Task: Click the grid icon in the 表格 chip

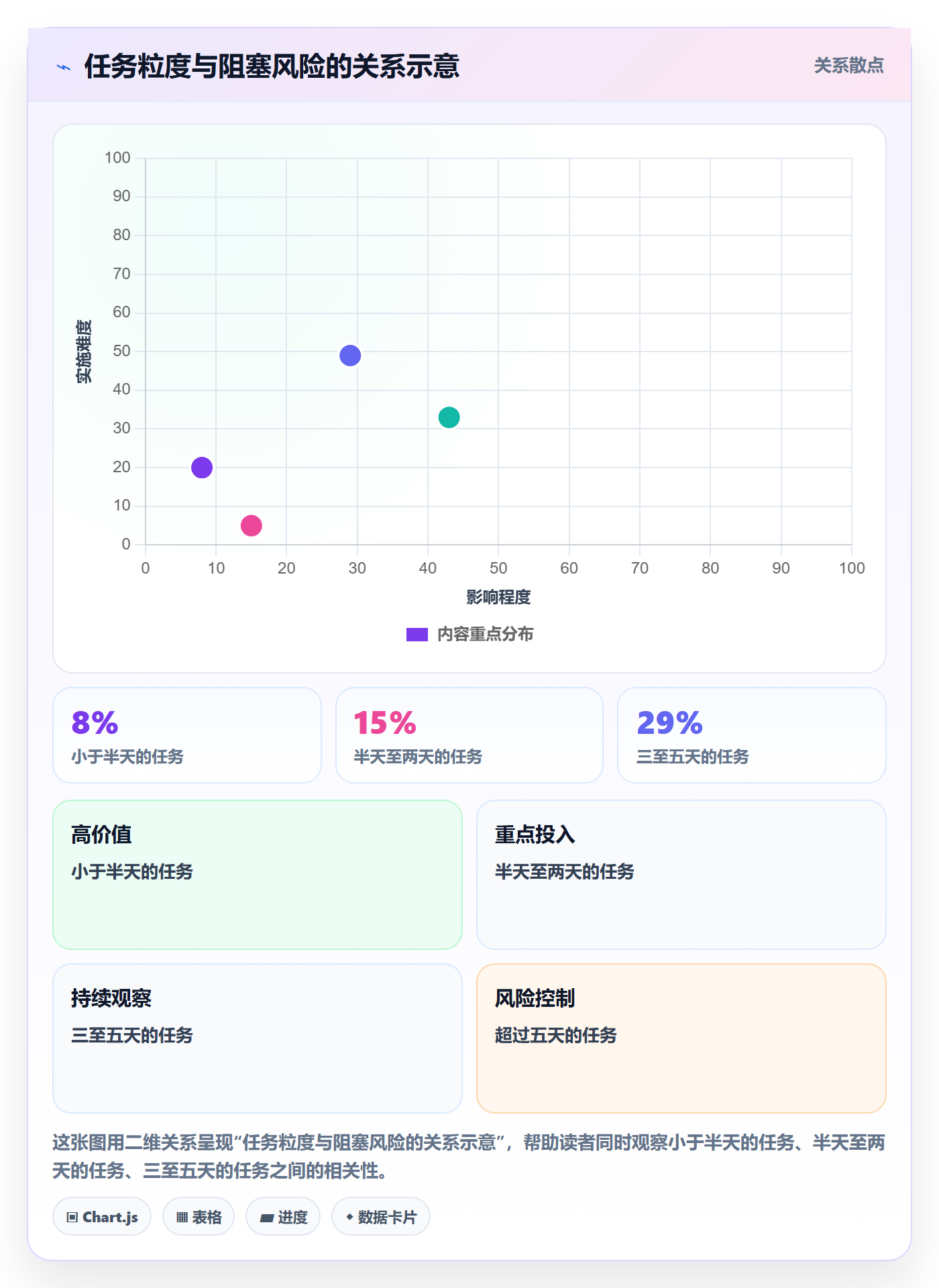Action: 182,1218
